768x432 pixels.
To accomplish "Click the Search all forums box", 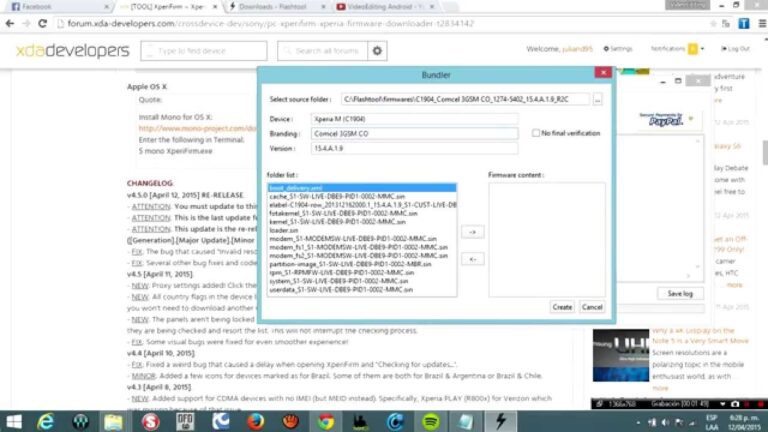I will click(323, 50).
